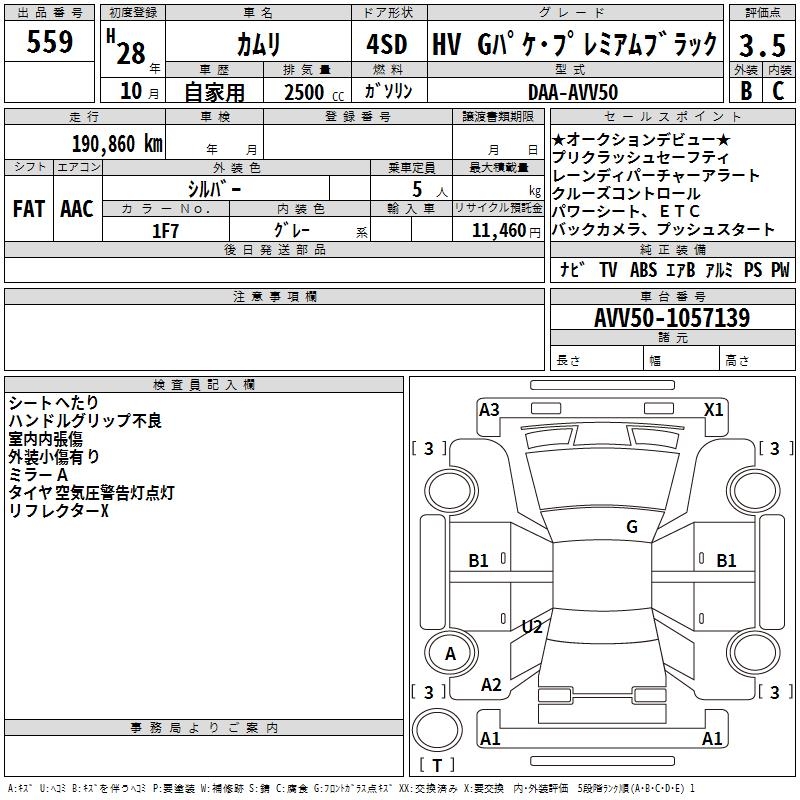
Task: Click the 純正装備 section header
Action: 672,249
